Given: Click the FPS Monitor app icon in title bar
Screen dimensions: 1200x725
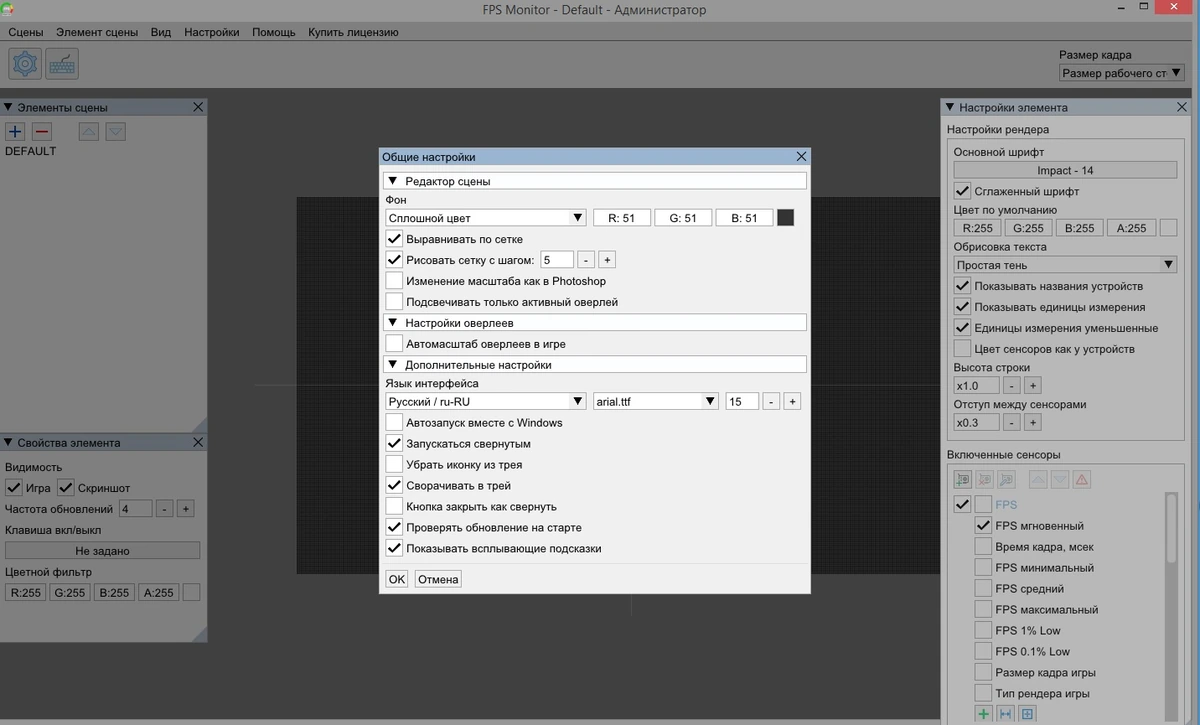Looking at the screenshot, I should [x=9, y=9].
